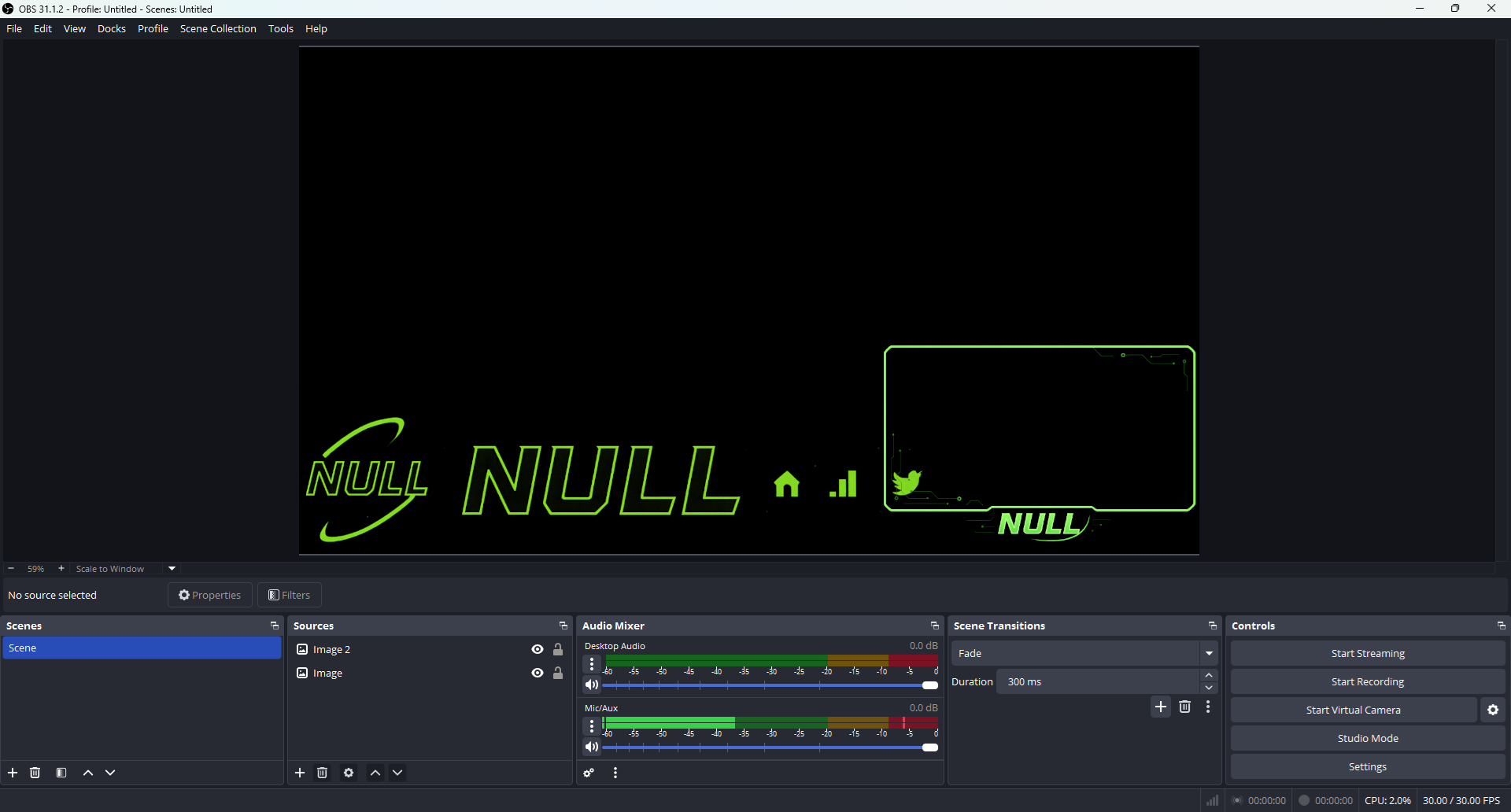Enable Studio Mode
1511x812 pixels.
click(1367, 738)
